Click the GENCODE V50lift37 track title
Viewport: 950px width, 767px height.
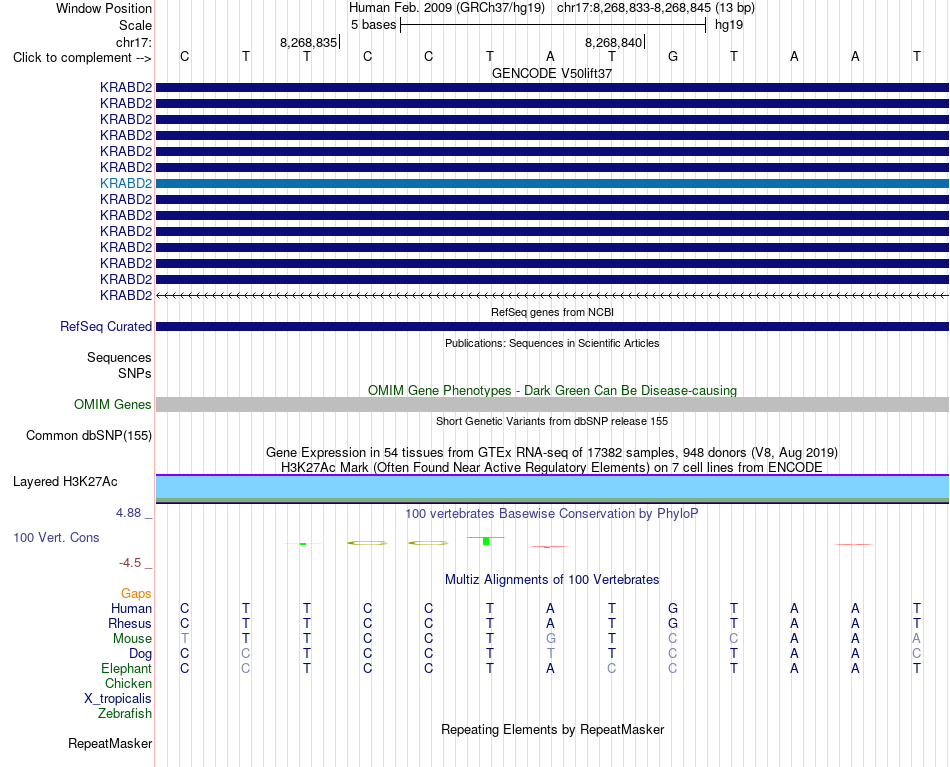[x=552, y=73]
